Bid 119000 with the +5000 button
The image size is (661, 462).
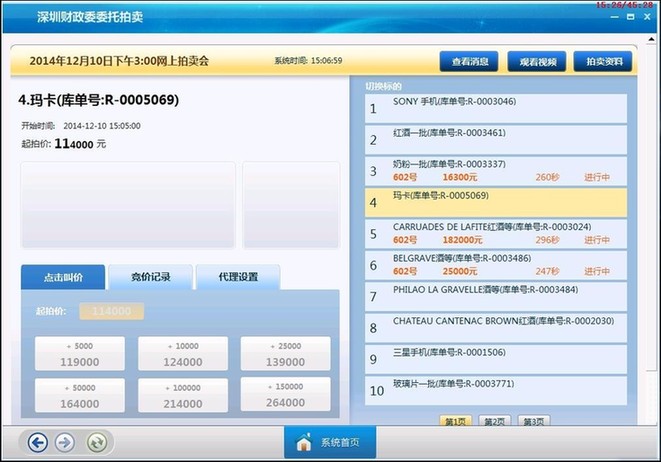(x=80, y=354)
